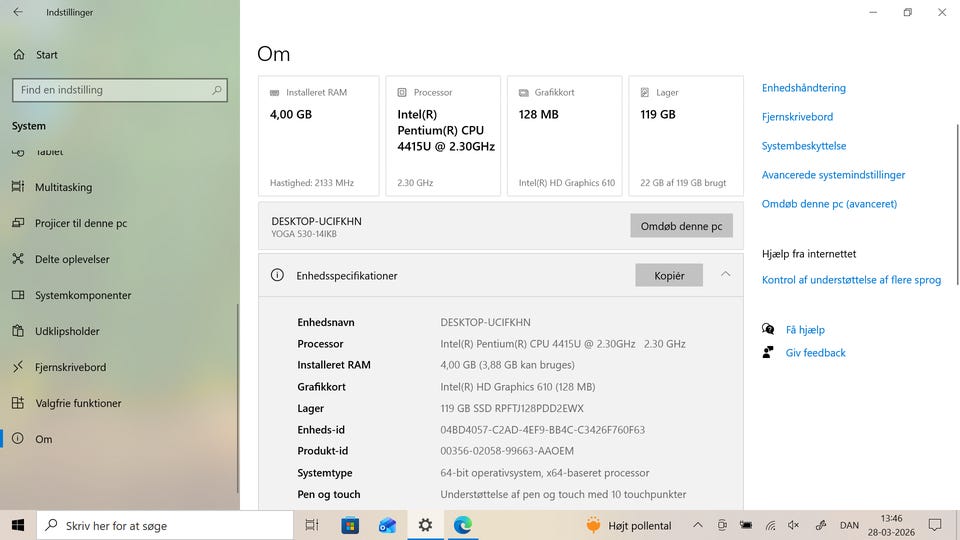
Task: Open Task View from the taskbar
Action: click(312, 525)
